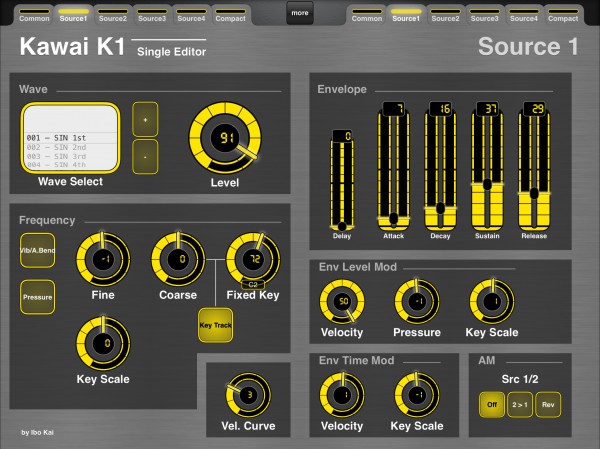Screen dimensions: 600x449
Task: Click the Coarse frequency knob
Action: point(178,259)
